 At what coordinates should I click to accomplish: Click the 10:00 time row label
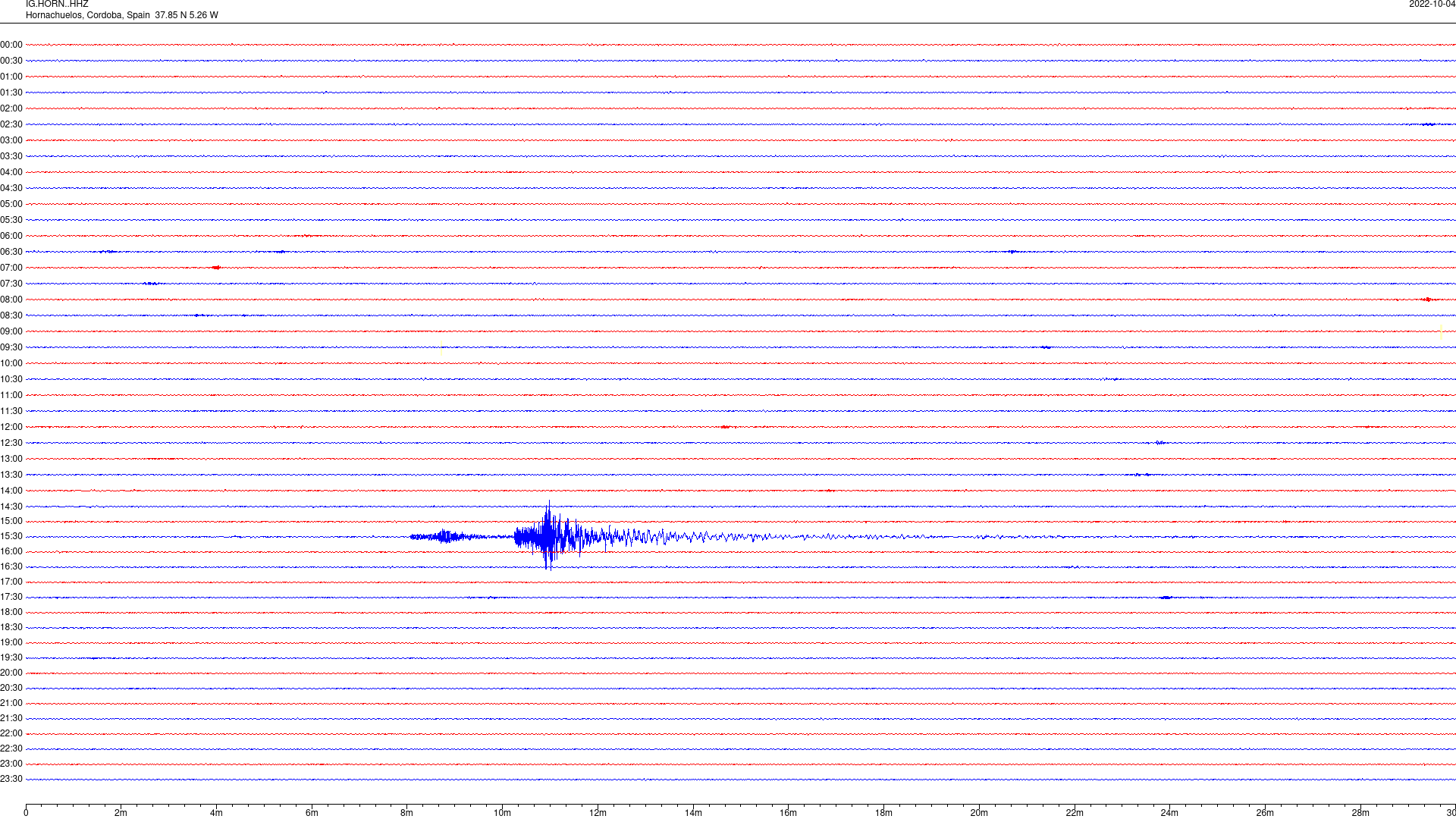11,363
